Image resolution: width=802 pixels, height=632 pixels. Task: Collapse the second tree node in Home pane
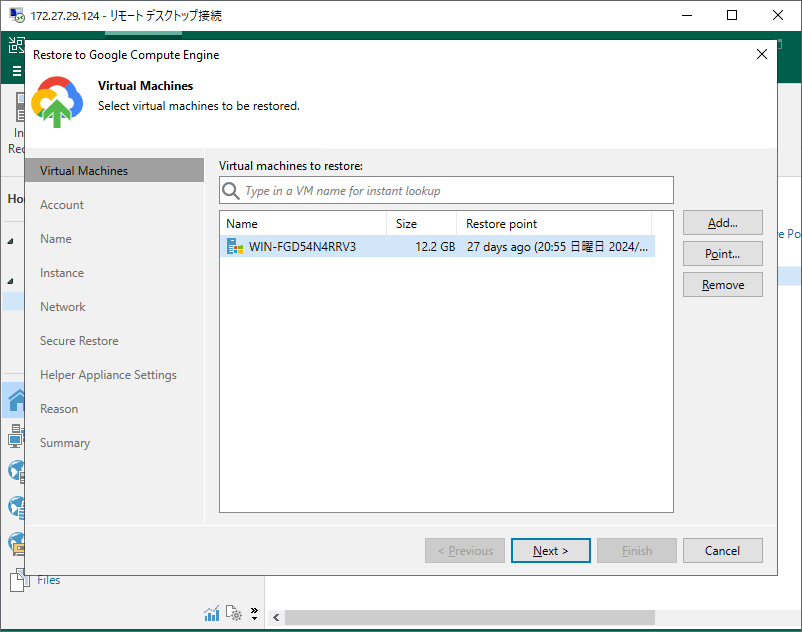pos(10,281)
